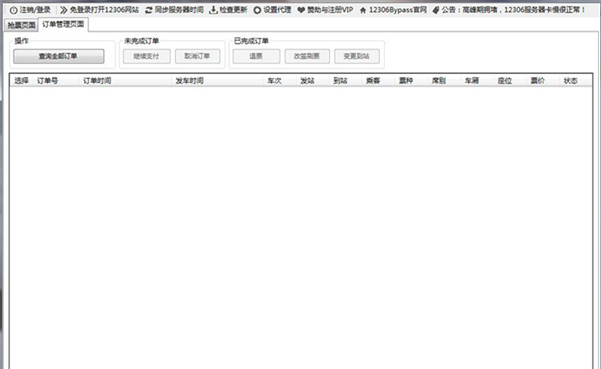Click the 发车时间 column header
This screenshot has width=601, height=369.
(x=217, y=81)
